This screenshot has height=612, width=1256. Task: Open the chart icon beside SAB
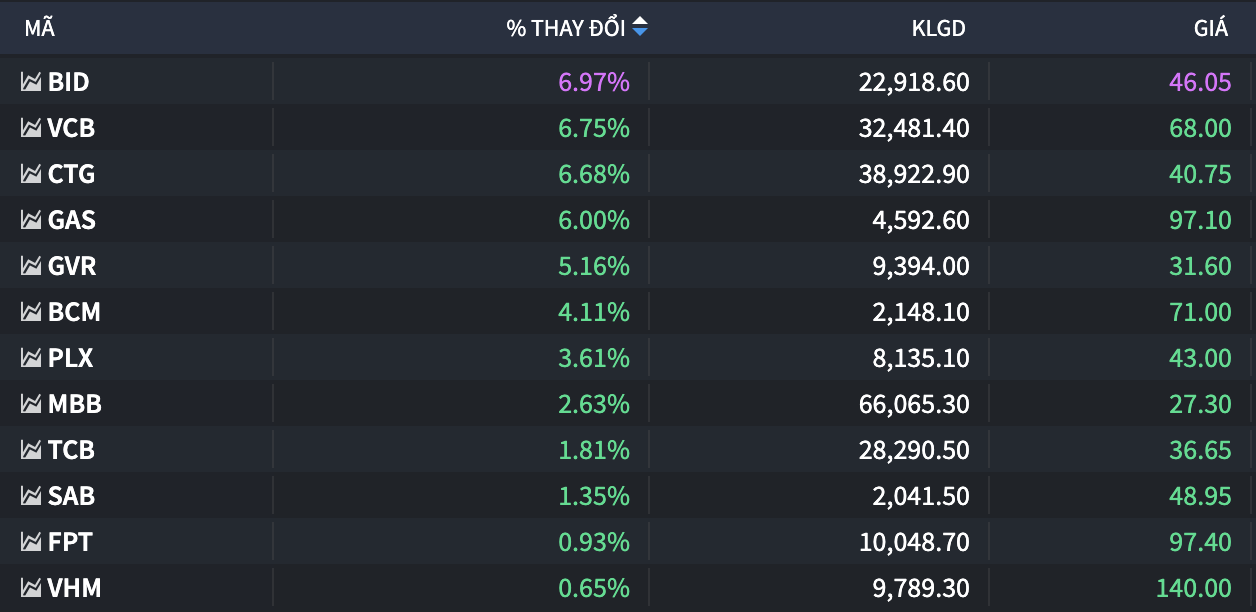[x=31, y=496]
